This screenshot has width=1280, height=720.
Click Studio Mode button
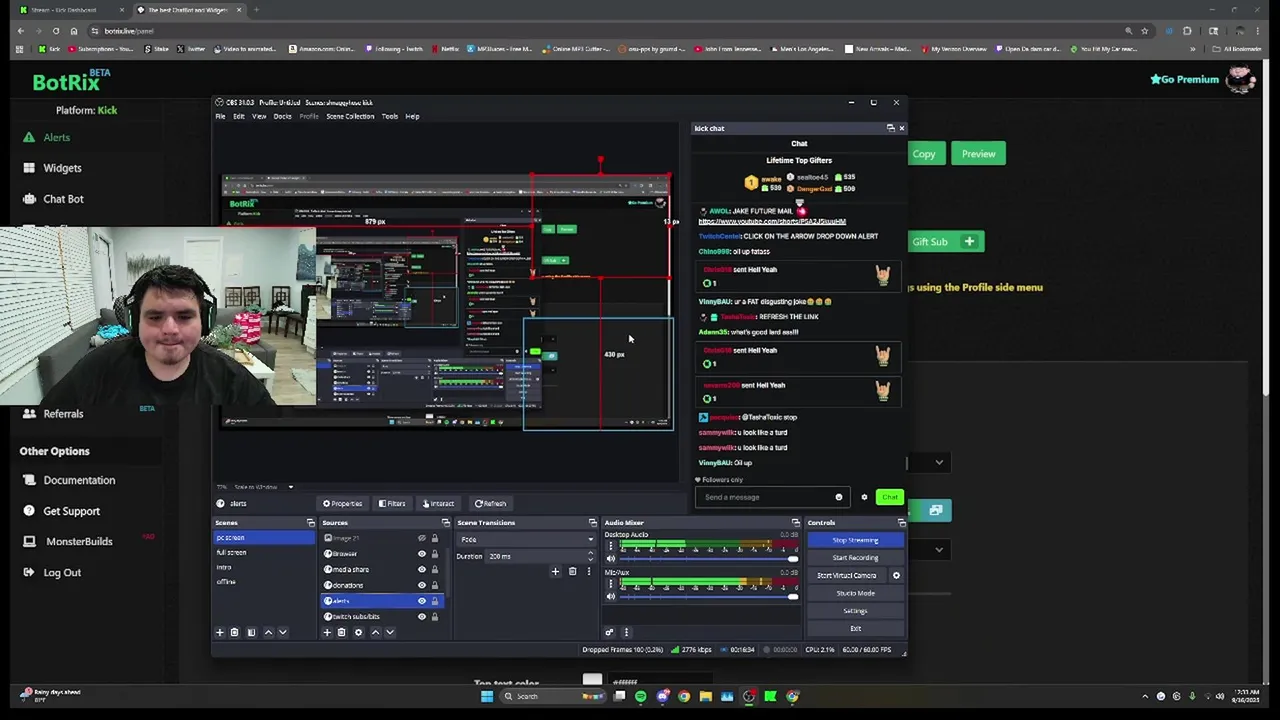pyautogui.click(x=855, y=593)
